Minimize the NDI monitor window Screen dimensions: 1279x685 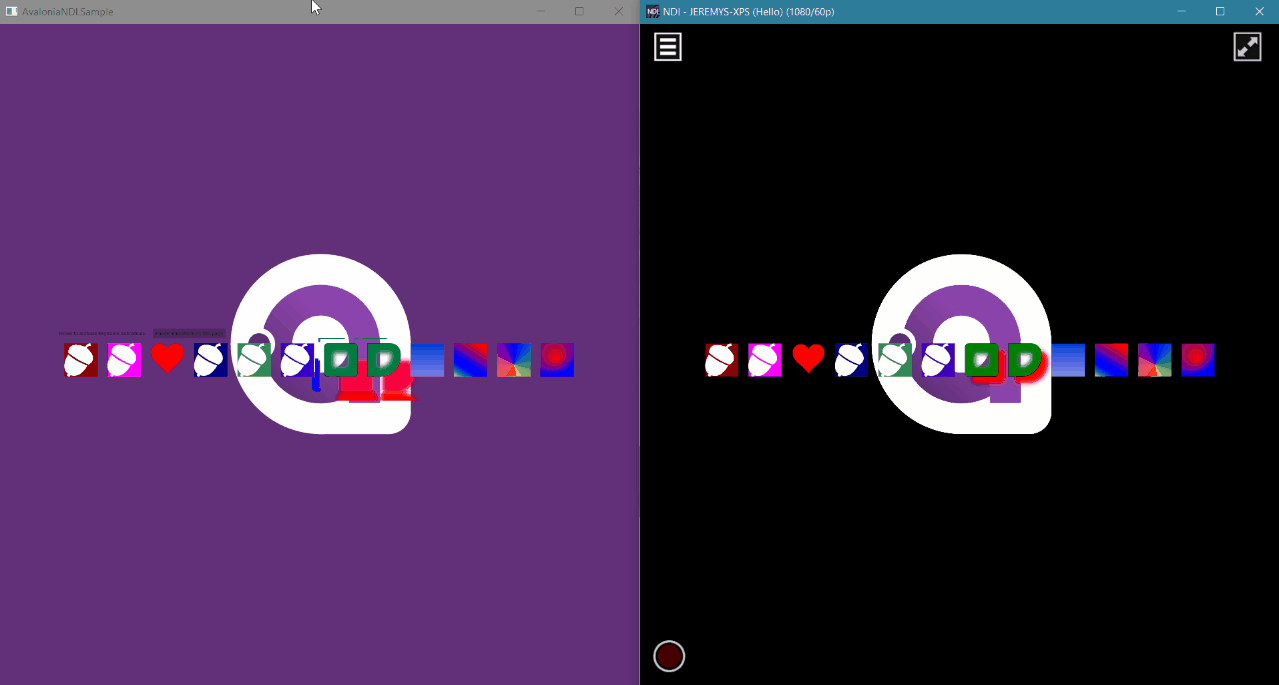tap(1181, 11)
